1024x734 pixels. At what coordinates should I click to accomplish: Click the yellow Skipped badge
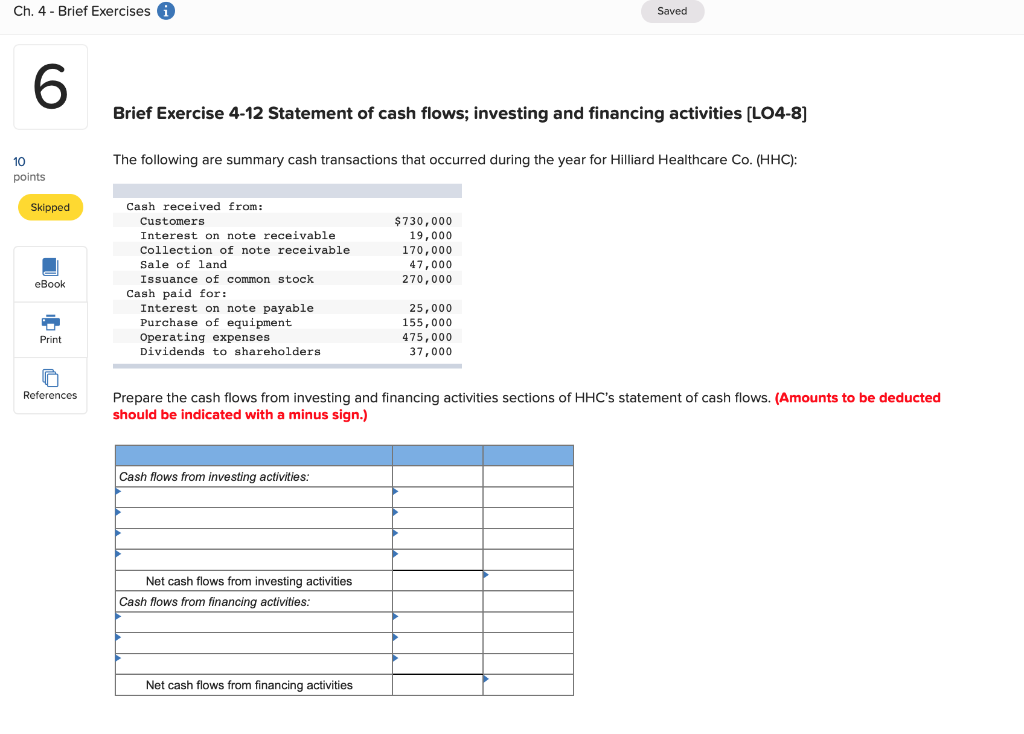(x=50, y=207)
